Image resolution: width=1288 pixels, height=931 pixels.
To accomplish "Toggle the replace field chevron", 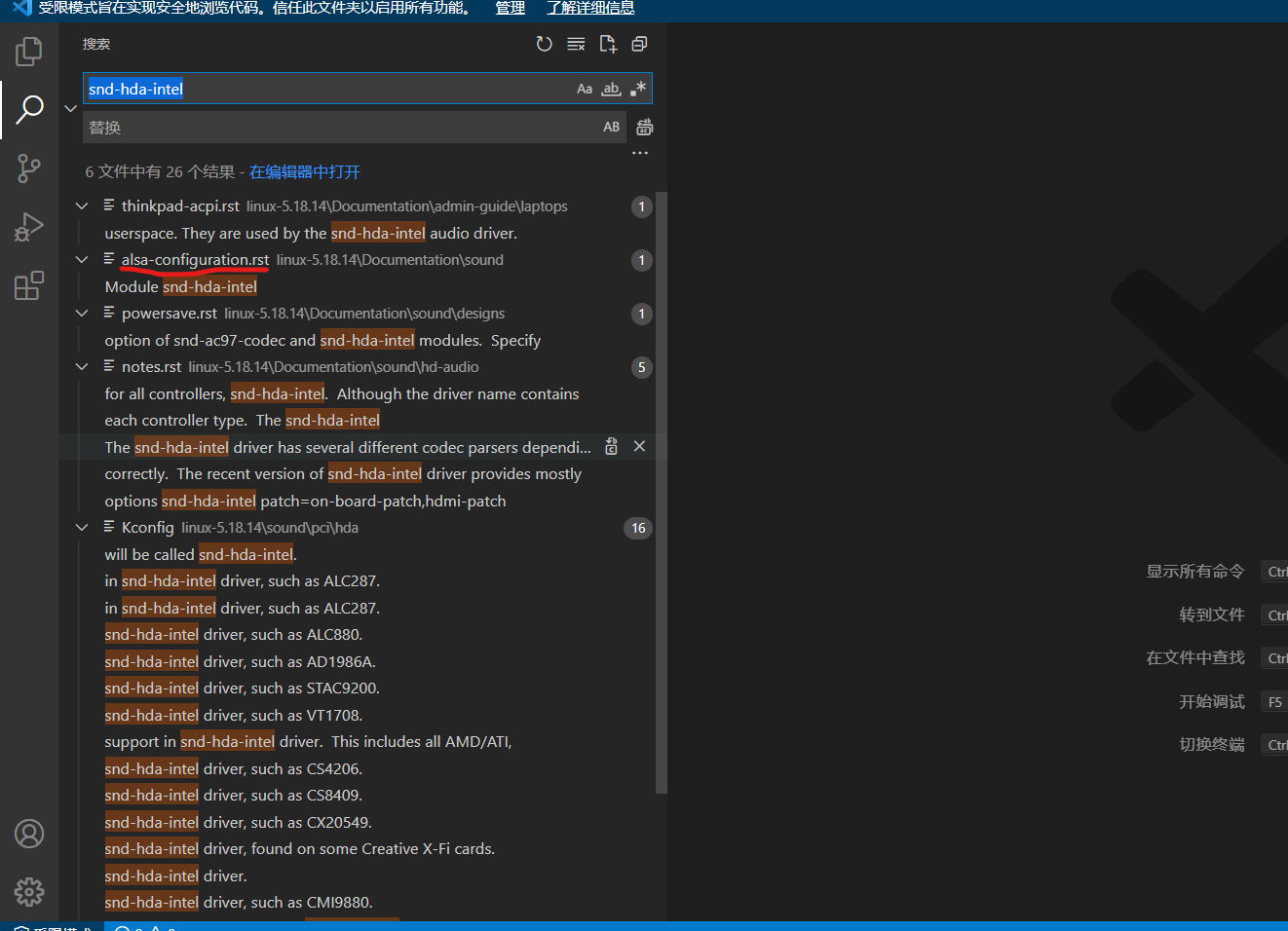I will 70,108.
